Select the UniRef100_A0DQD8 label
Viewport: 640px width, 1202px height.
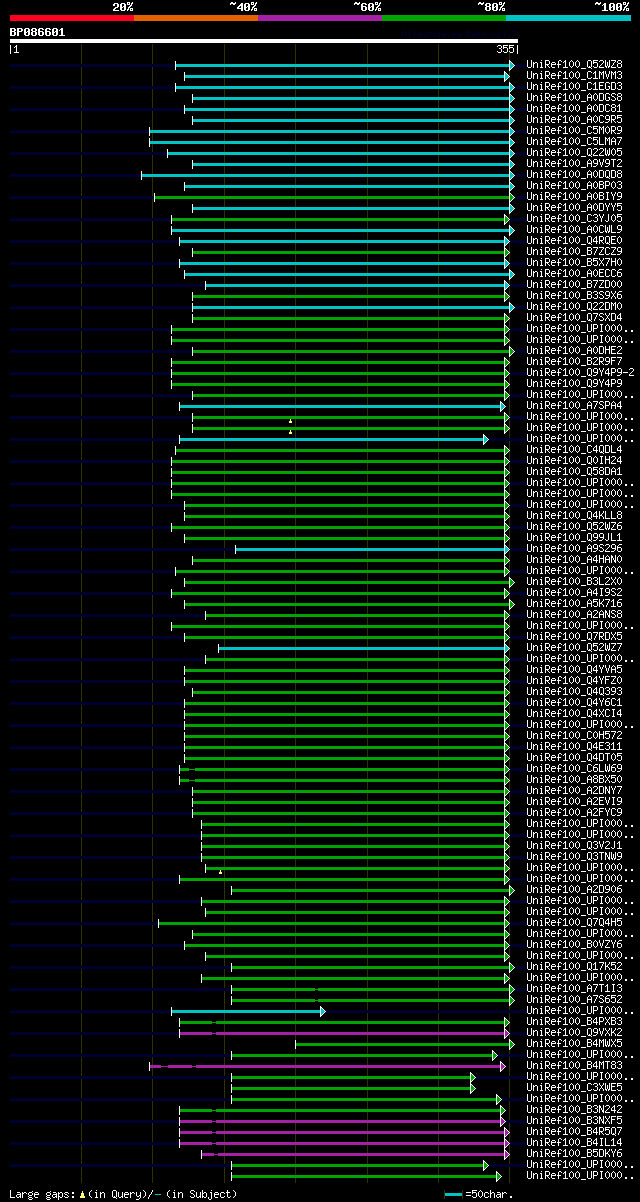(x=574, y=174)
